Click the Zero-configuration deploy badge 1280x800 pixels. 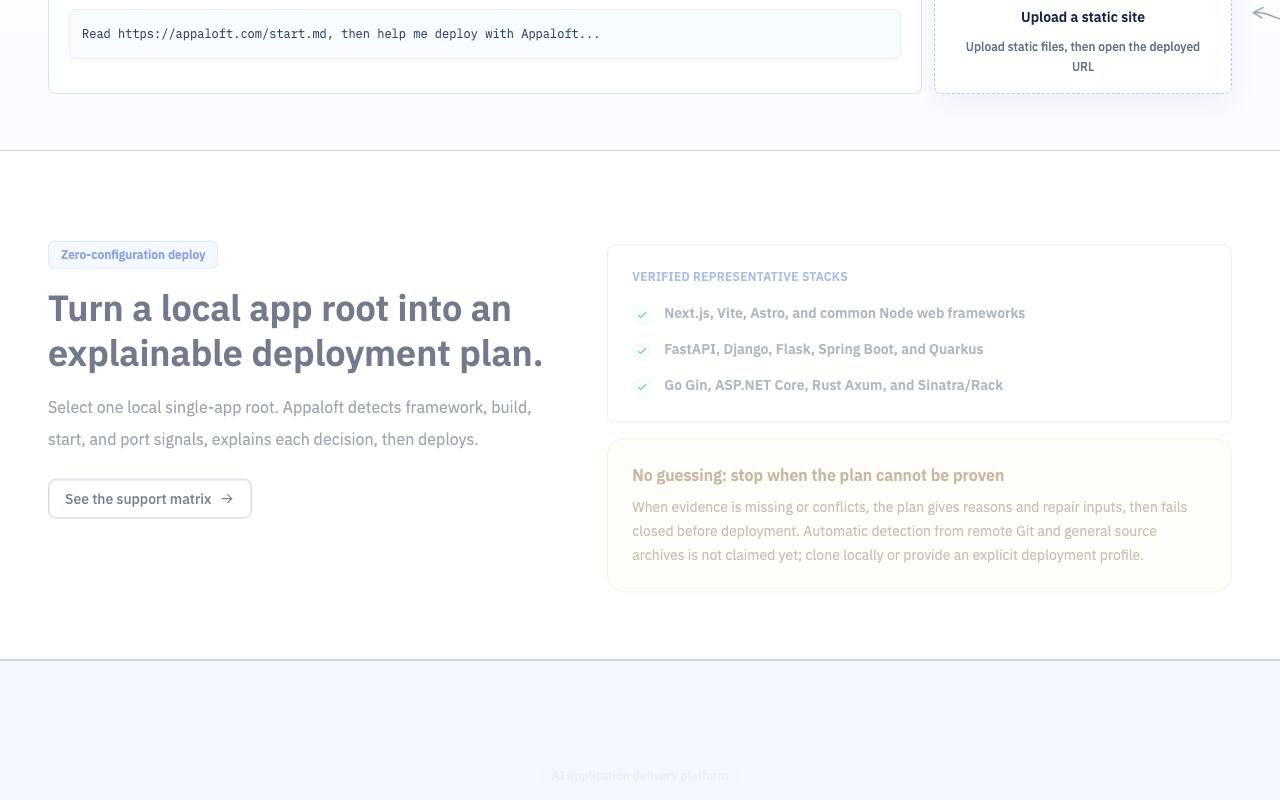point(133,255)
